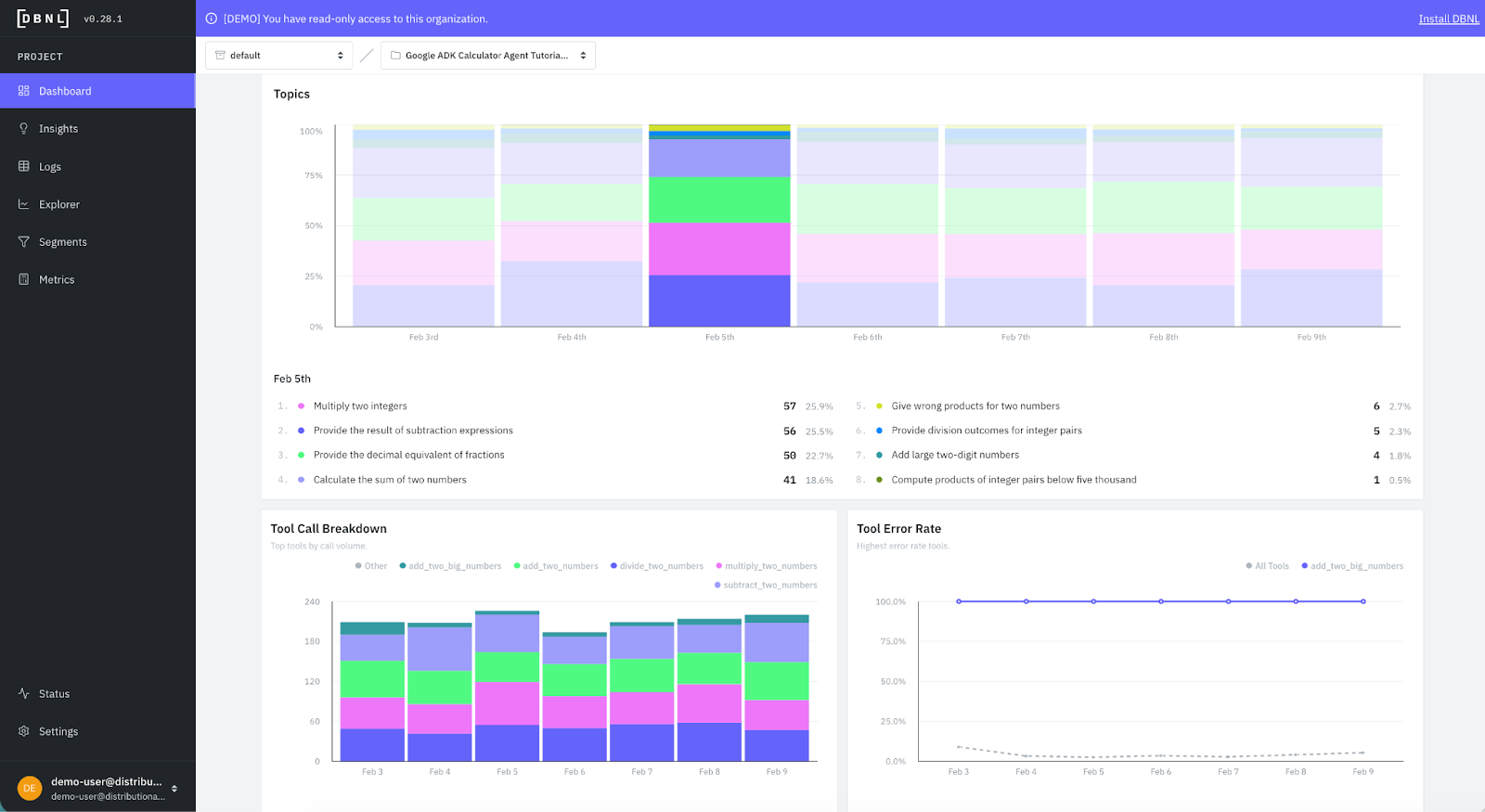
Task: Click topic 'Calculate the sum of two numbers'
Action: [x=390, y=480]
